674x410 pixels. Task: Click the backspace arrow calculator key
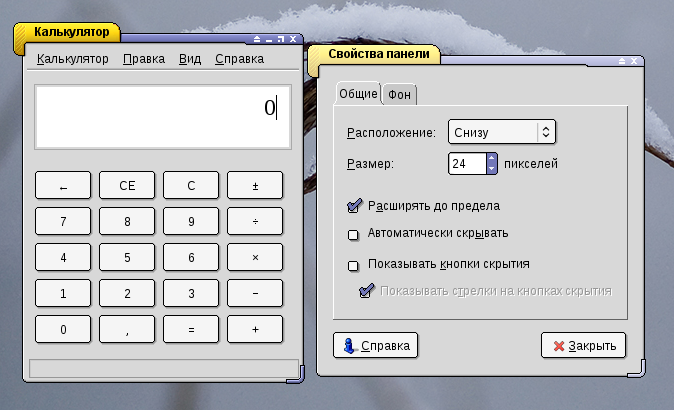coord(63,185)
